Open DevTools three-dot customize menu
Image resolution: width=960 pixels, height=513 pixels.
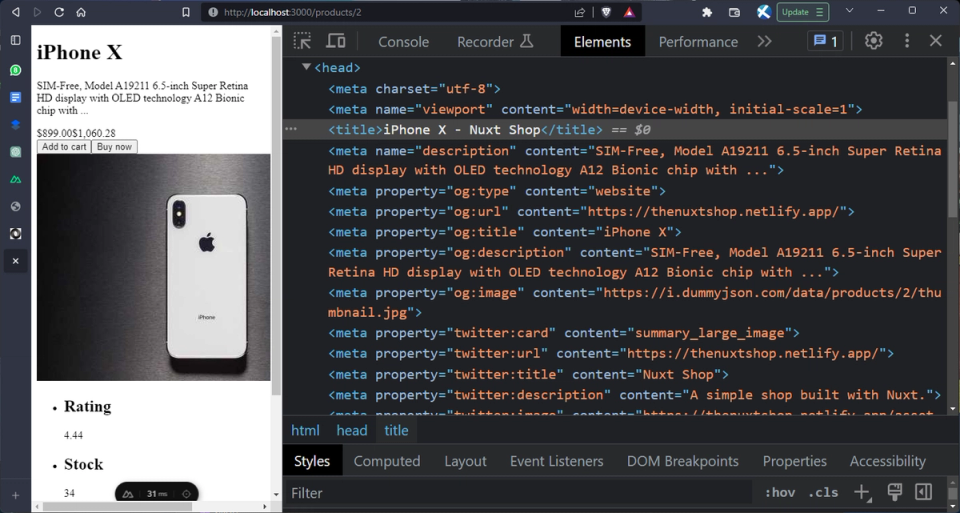[907, 41]
